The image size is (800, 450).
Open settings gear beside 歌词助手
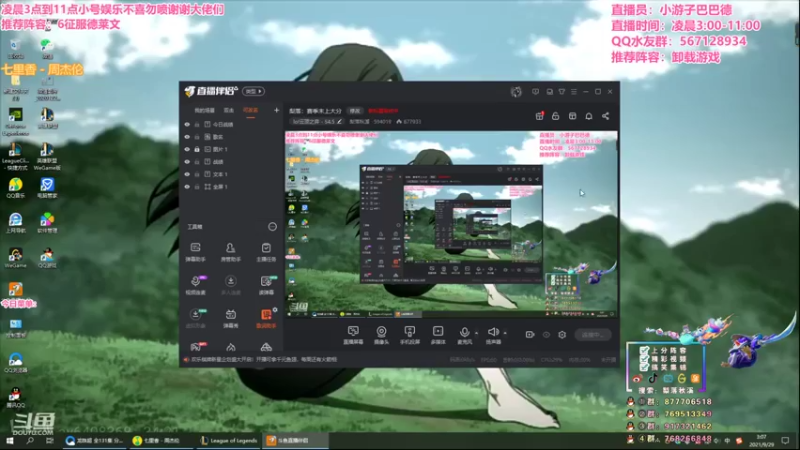275,310
